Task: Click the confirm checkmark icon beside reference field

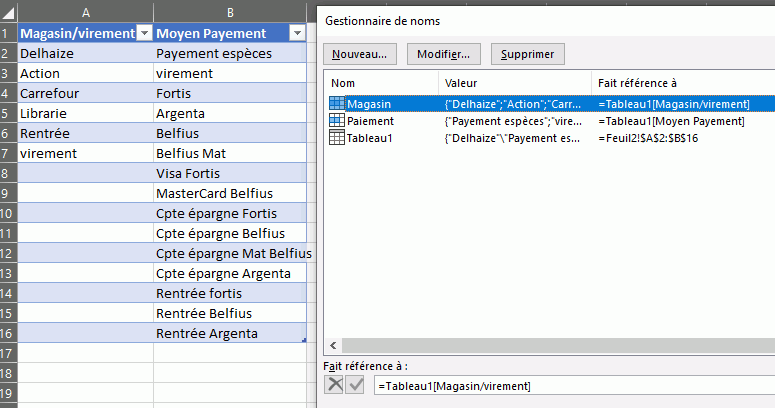Action: click(355, 385)
